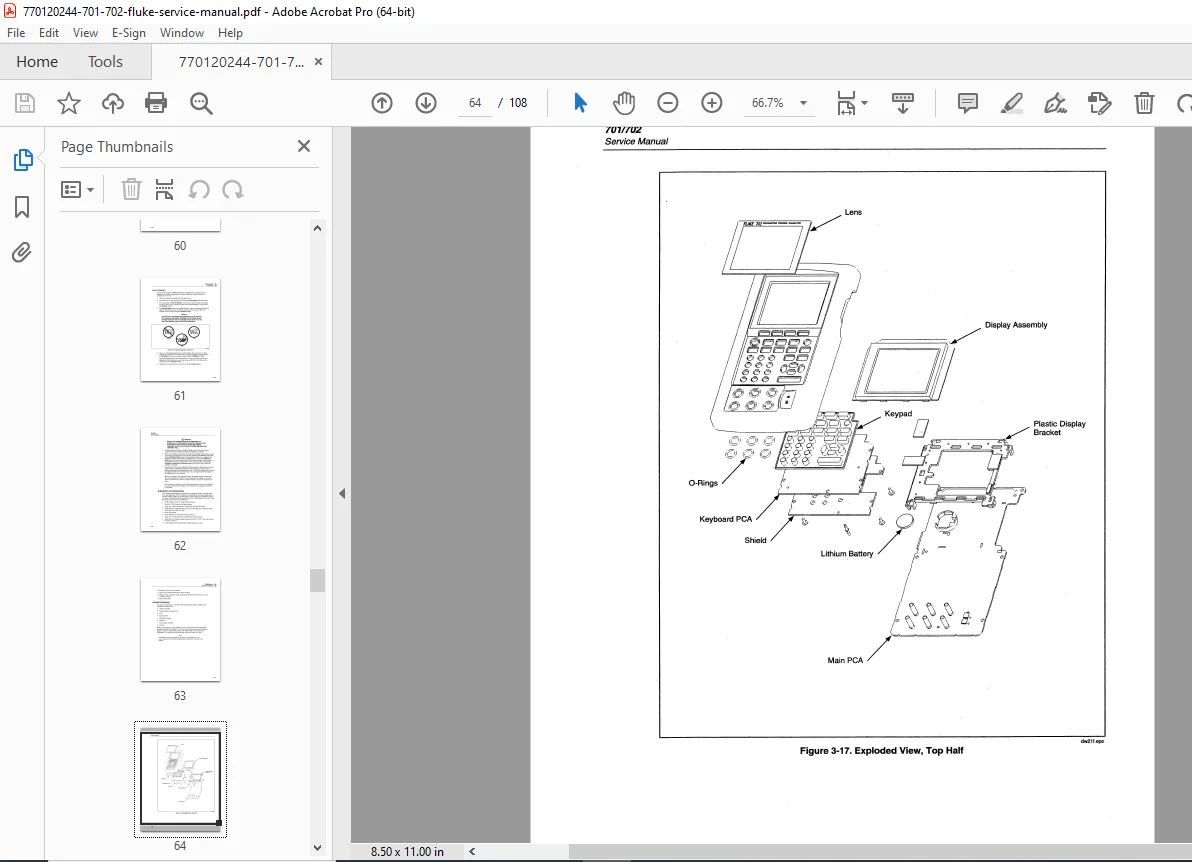The image size is (1192, 862).
Task: Activate the Hand pan tool
Action: (x=623, y=103)
